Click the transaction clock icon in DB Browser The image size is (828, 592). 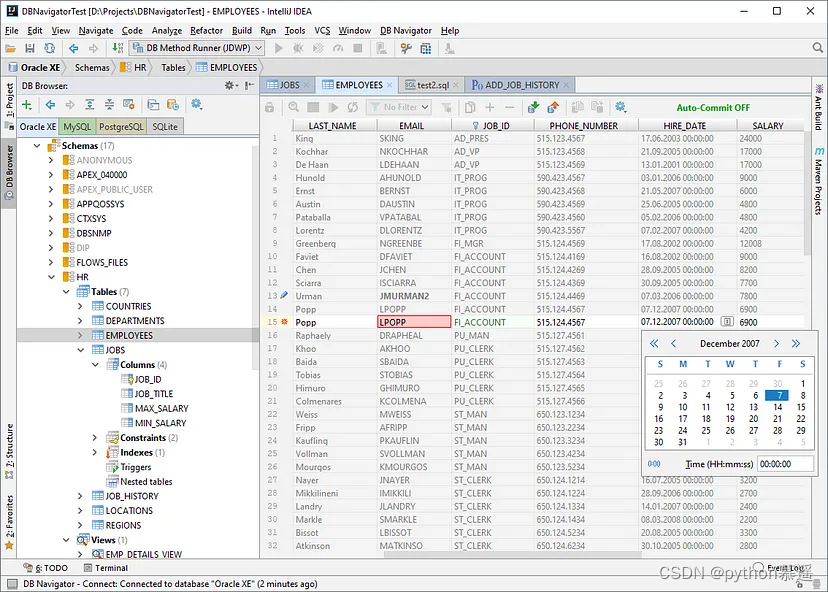coord(173,105)
